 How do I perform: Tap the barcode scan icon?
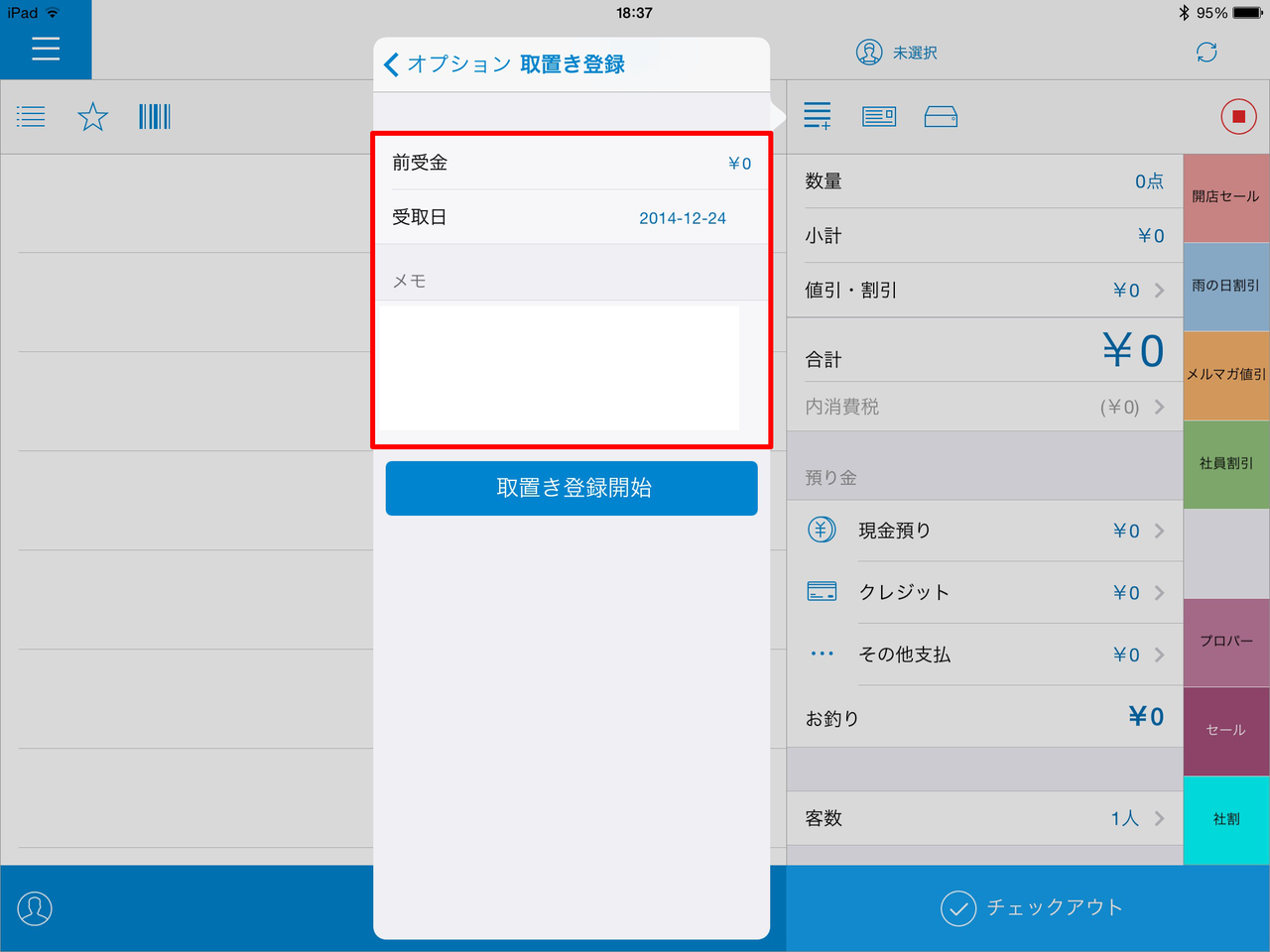click(x=155, y=117)
